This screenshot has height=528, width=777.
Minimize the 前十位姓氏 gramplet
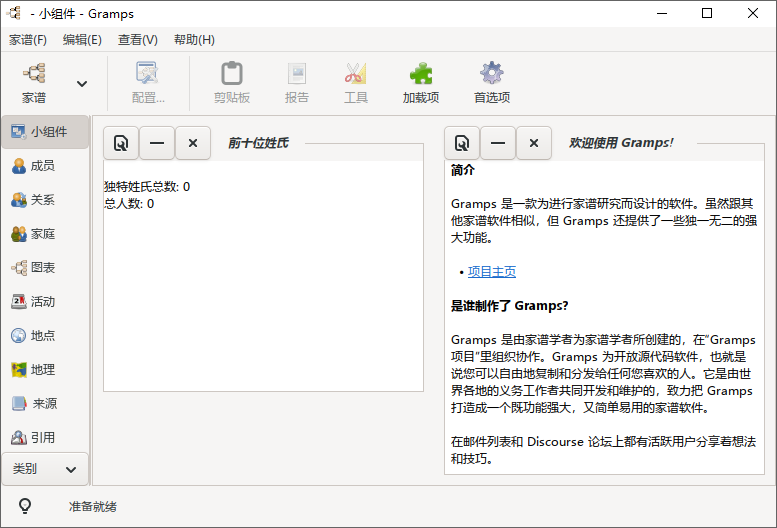coord(157,143)
